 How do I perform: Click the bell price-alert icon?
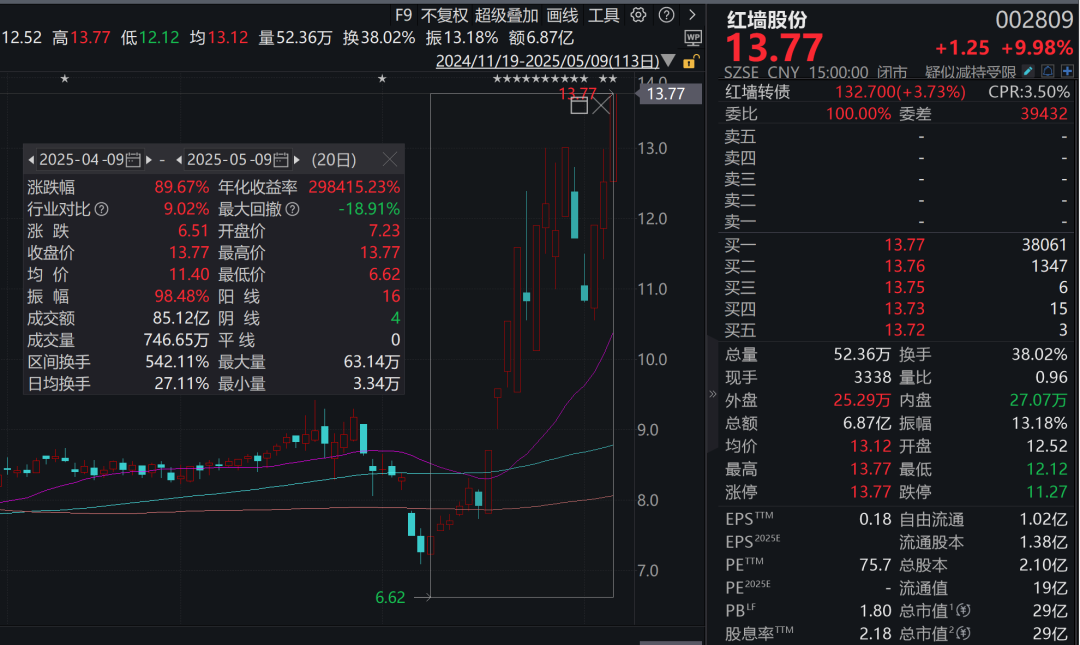tap(1048, 71)
